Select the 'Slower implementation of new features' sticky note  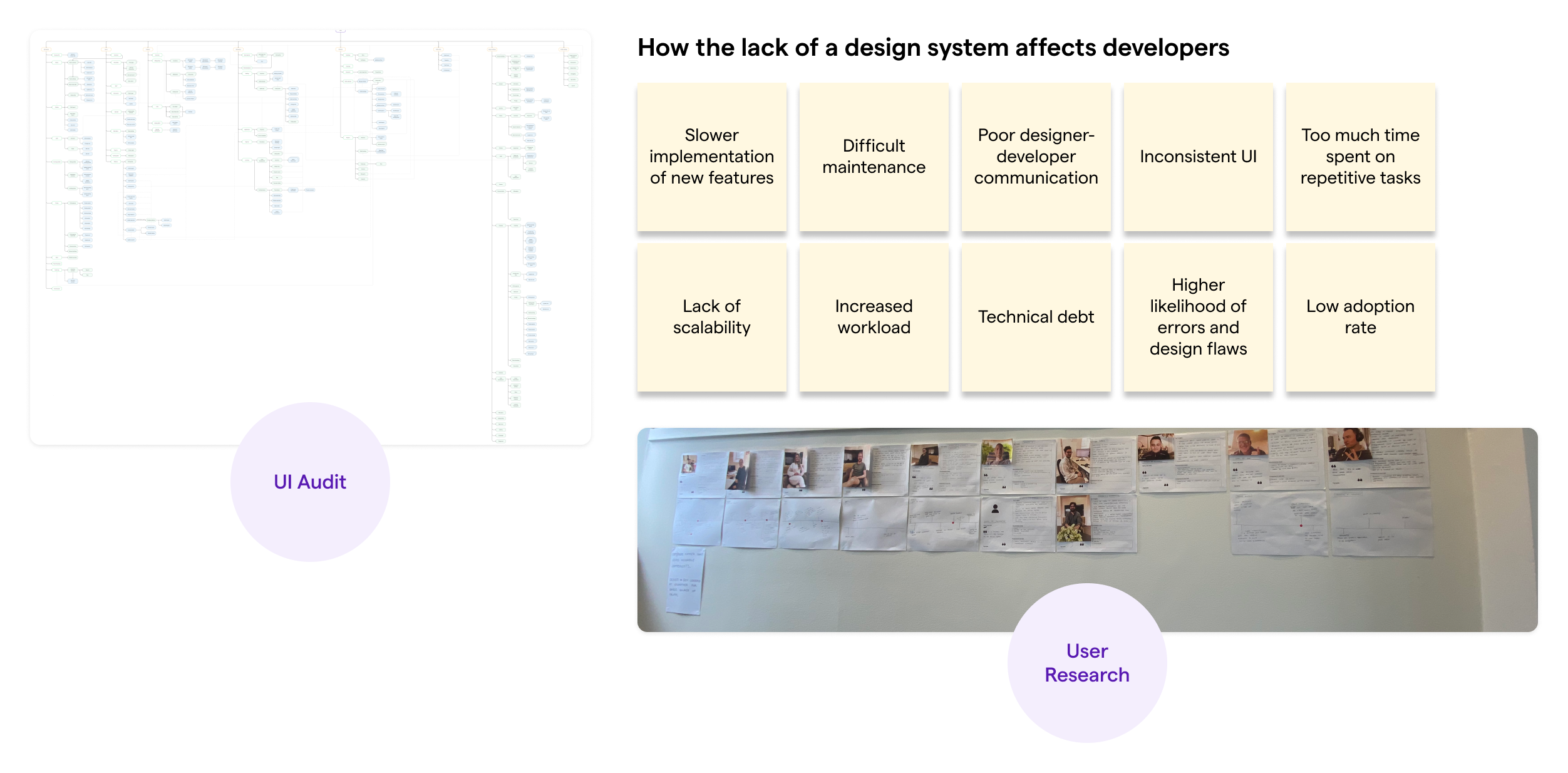point(711,157)
